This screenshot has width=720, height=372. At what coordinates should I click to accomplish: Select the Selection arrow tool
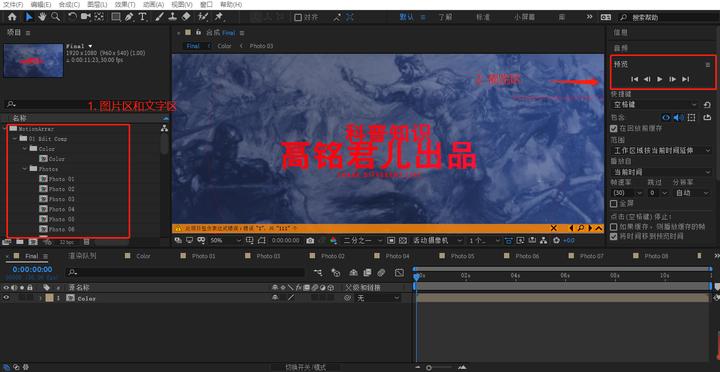(x=29, y=17)
